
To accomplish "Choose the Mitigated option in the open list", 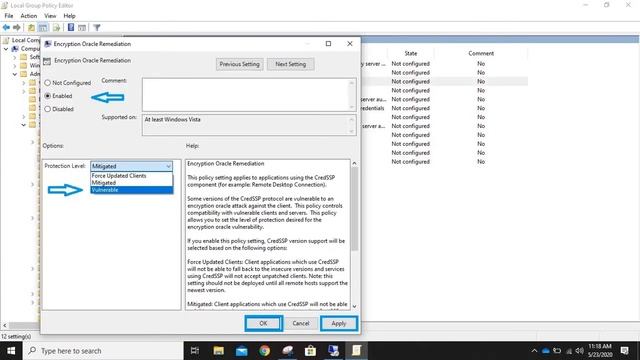I will (x=131, y=183).
